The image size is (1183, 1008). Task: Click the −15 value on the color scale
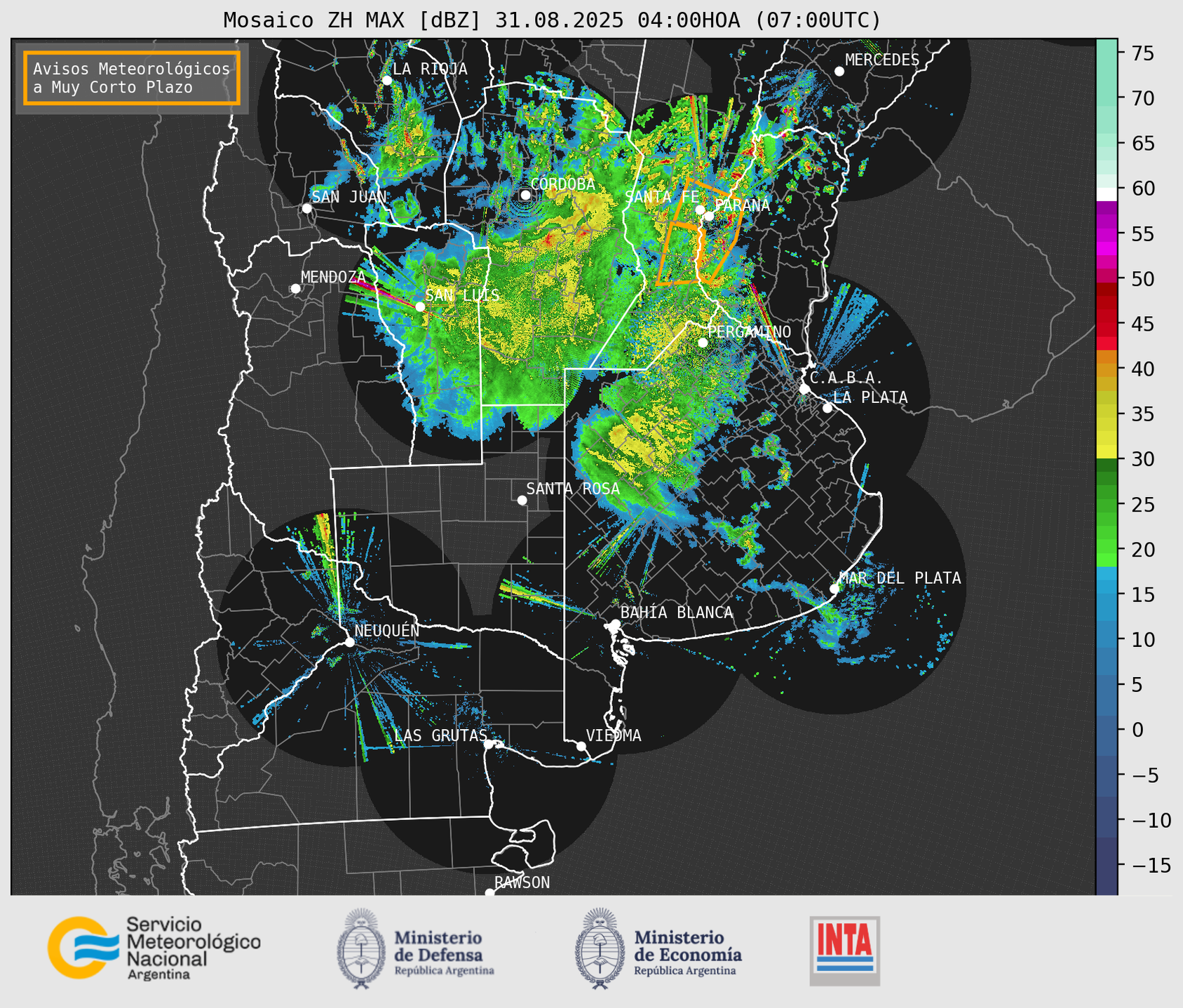pos(1151,865)
